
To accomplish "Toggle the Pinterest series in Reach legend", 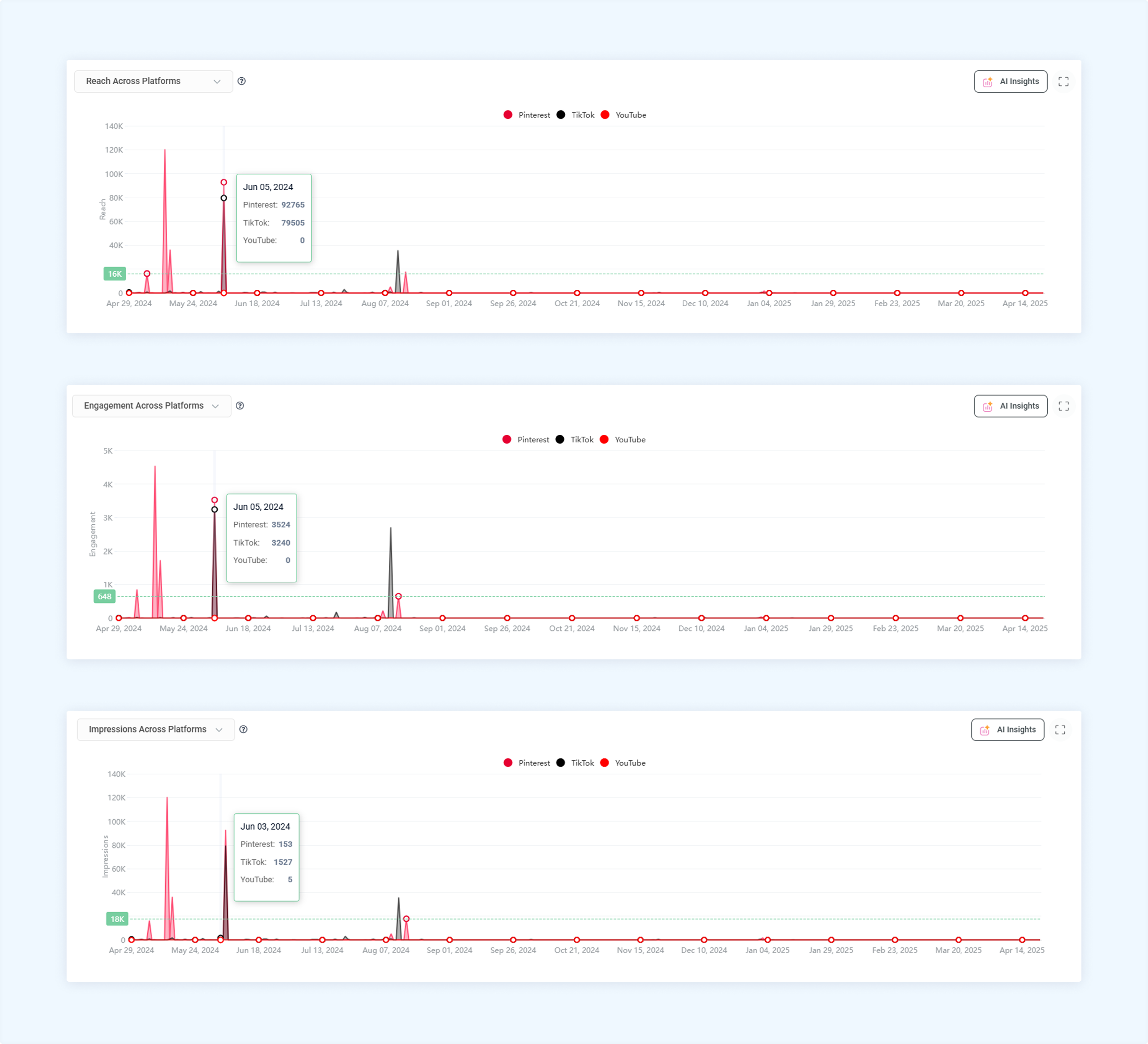I will coord(527,115).
